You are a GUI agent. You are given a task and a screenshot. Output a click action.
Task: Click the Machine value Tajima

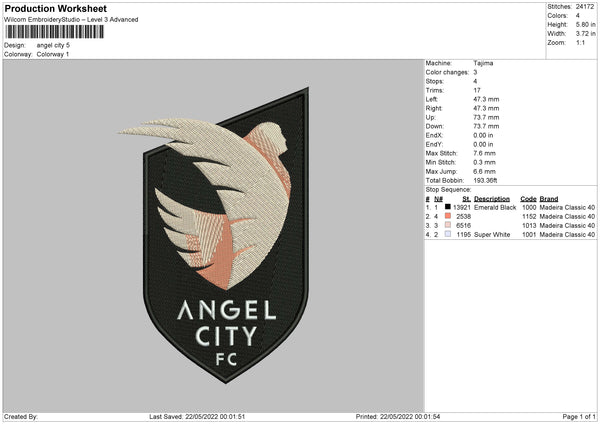(483, 63)
